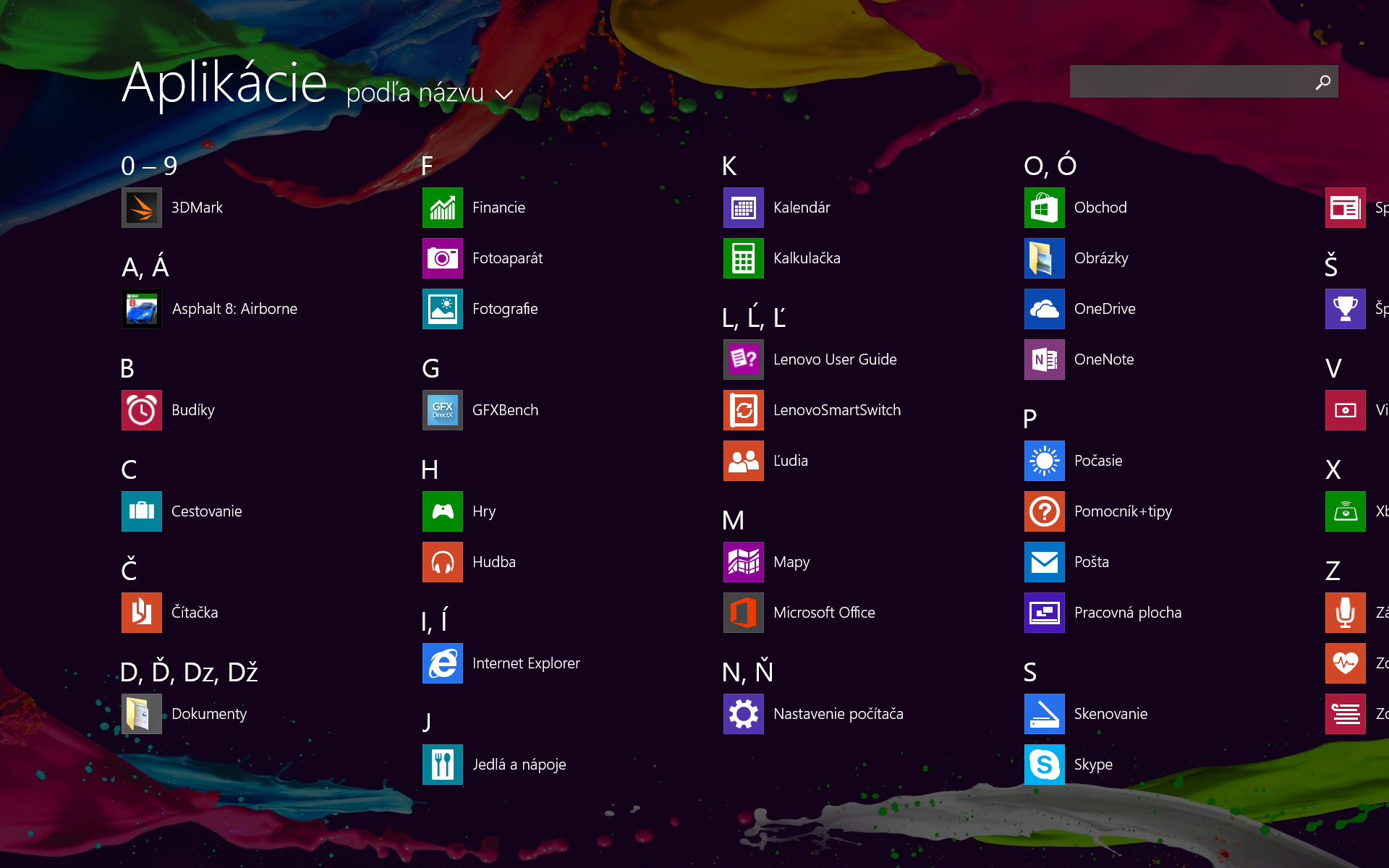Select the 'N, Ň' group header
The width and height of the screenshot is (1389, 868).
point(748,671)
